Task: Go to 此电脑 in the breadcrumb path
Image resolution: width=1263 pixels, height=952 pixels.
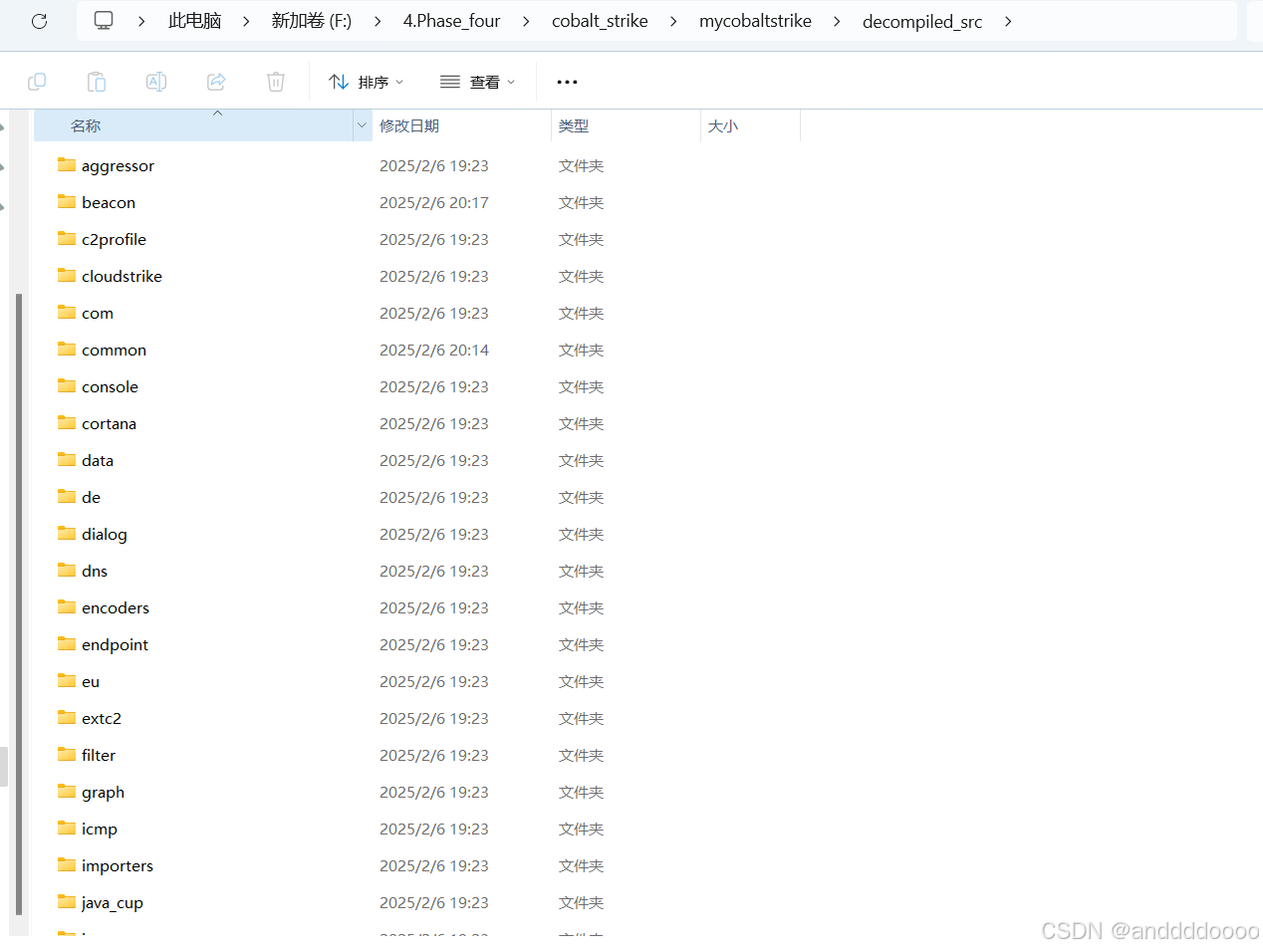Action: (194, 21)
